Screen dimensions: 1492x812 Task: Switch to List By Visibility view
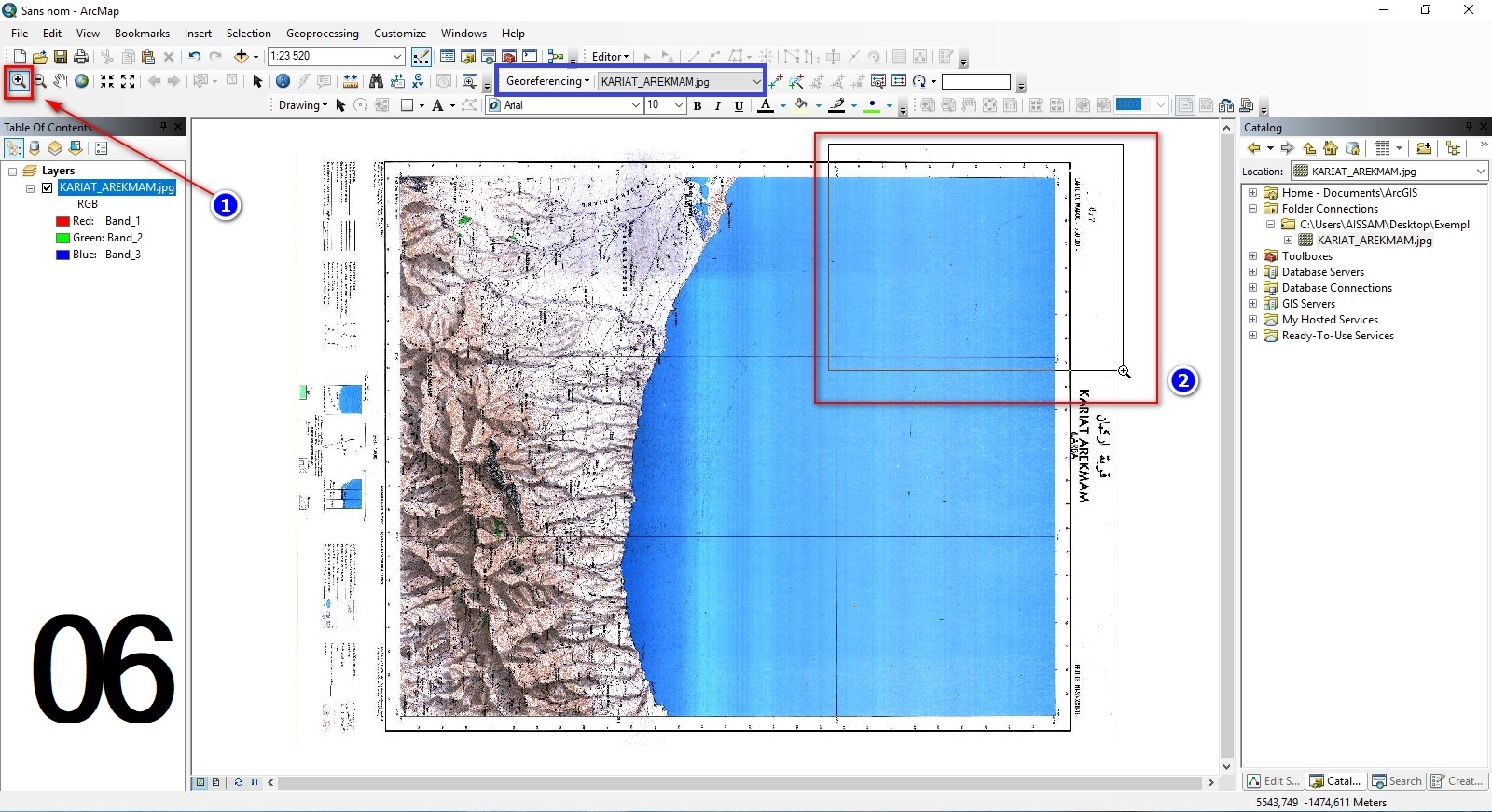coord(55,148)
